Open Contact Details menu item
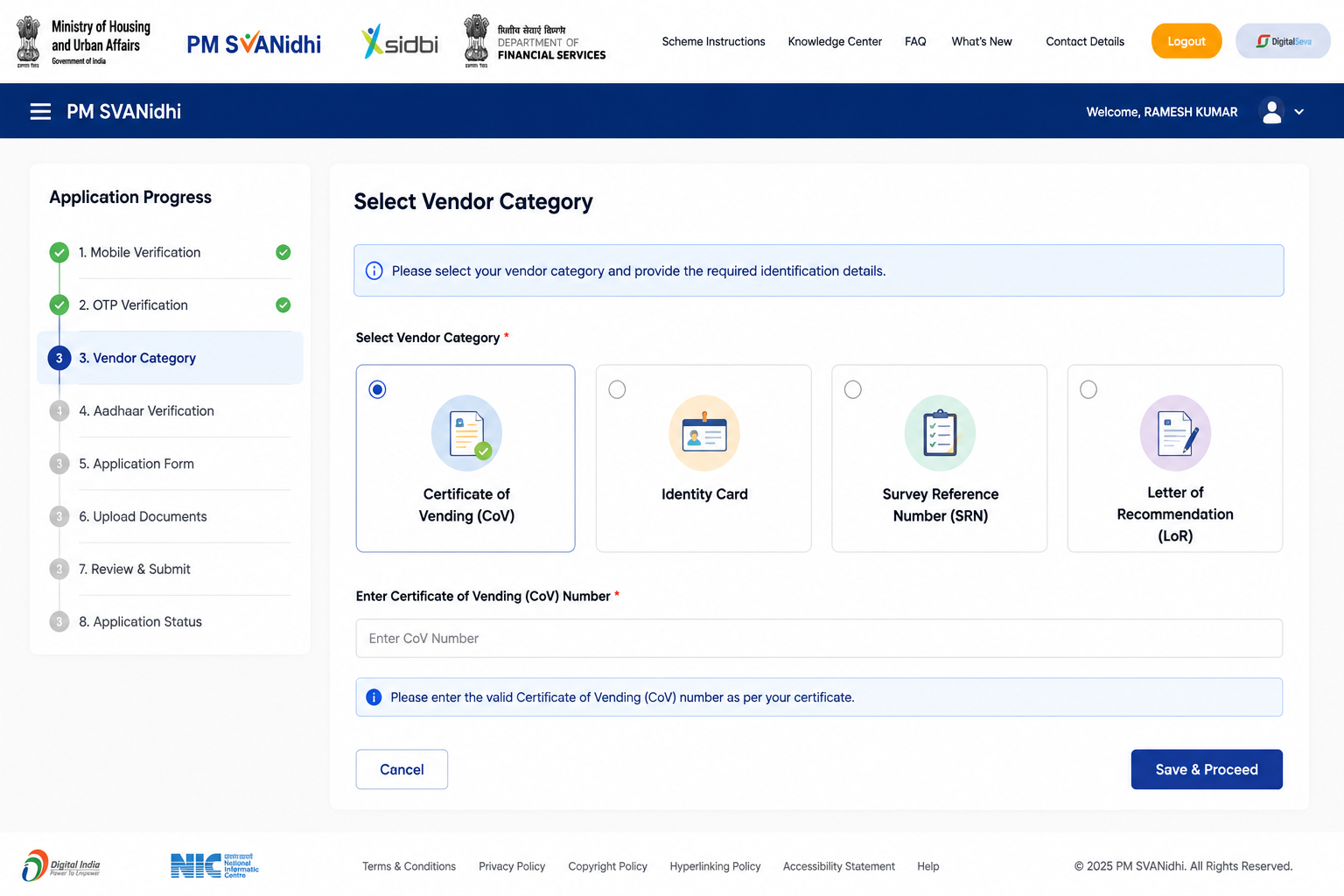 [1085, 41]
